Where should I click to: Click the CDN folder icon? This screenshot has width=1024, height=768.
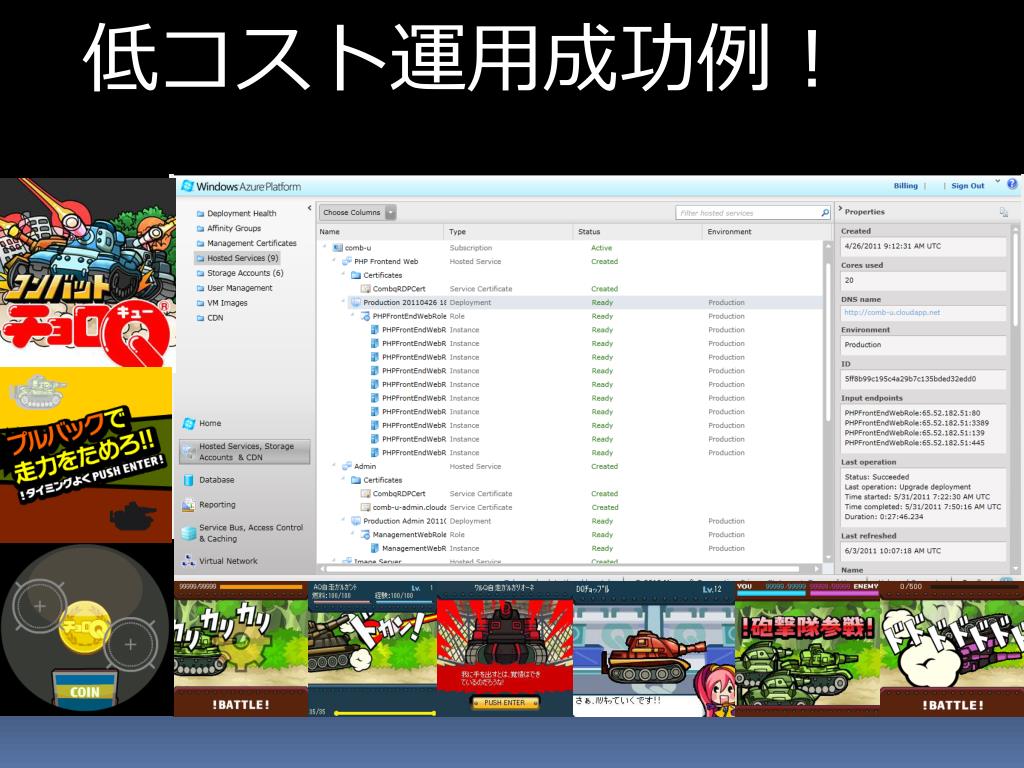tap(200, 318)
